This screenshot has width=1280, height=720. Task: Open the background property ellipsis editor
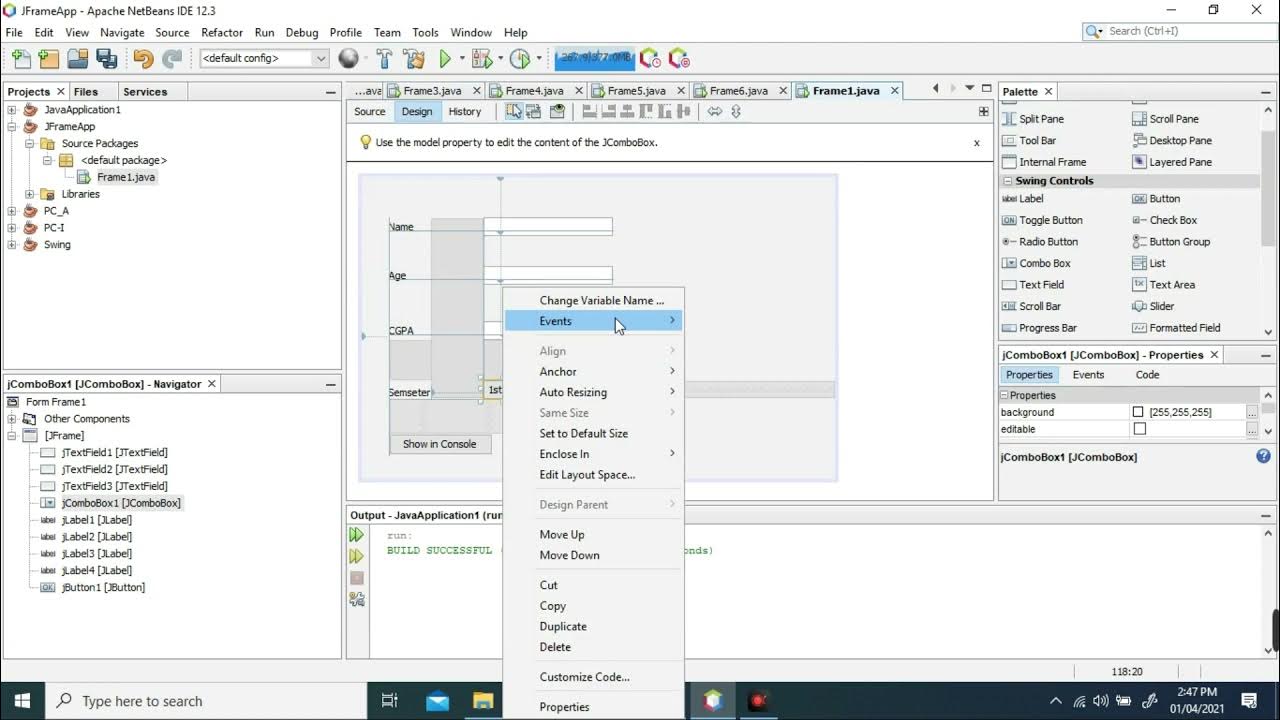(1252, 412)
